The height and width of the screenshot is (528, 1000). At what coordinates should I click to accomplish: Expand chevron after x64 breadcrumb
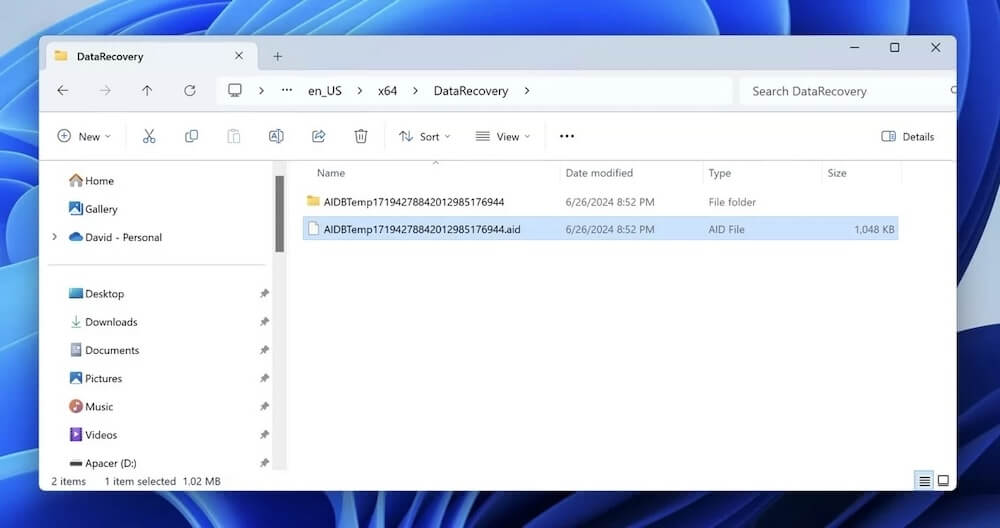415,91
